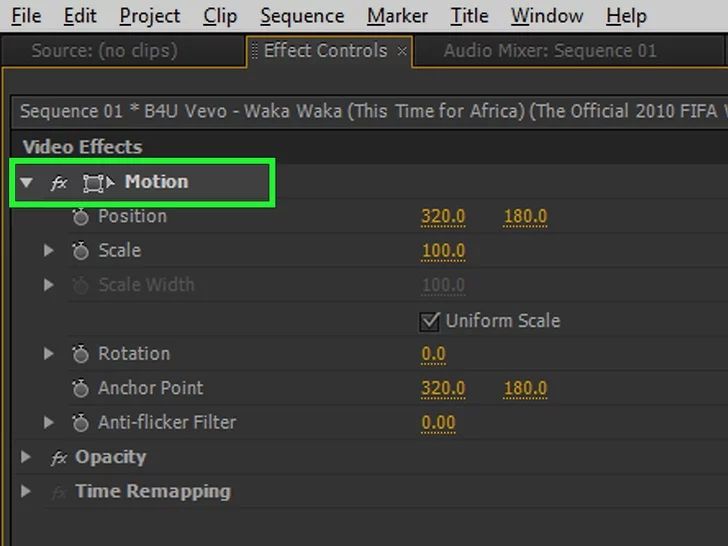Toggle the Motion fx effect icon
The height and width of the screenshot is (546, 728).
(x=59, y=182)
